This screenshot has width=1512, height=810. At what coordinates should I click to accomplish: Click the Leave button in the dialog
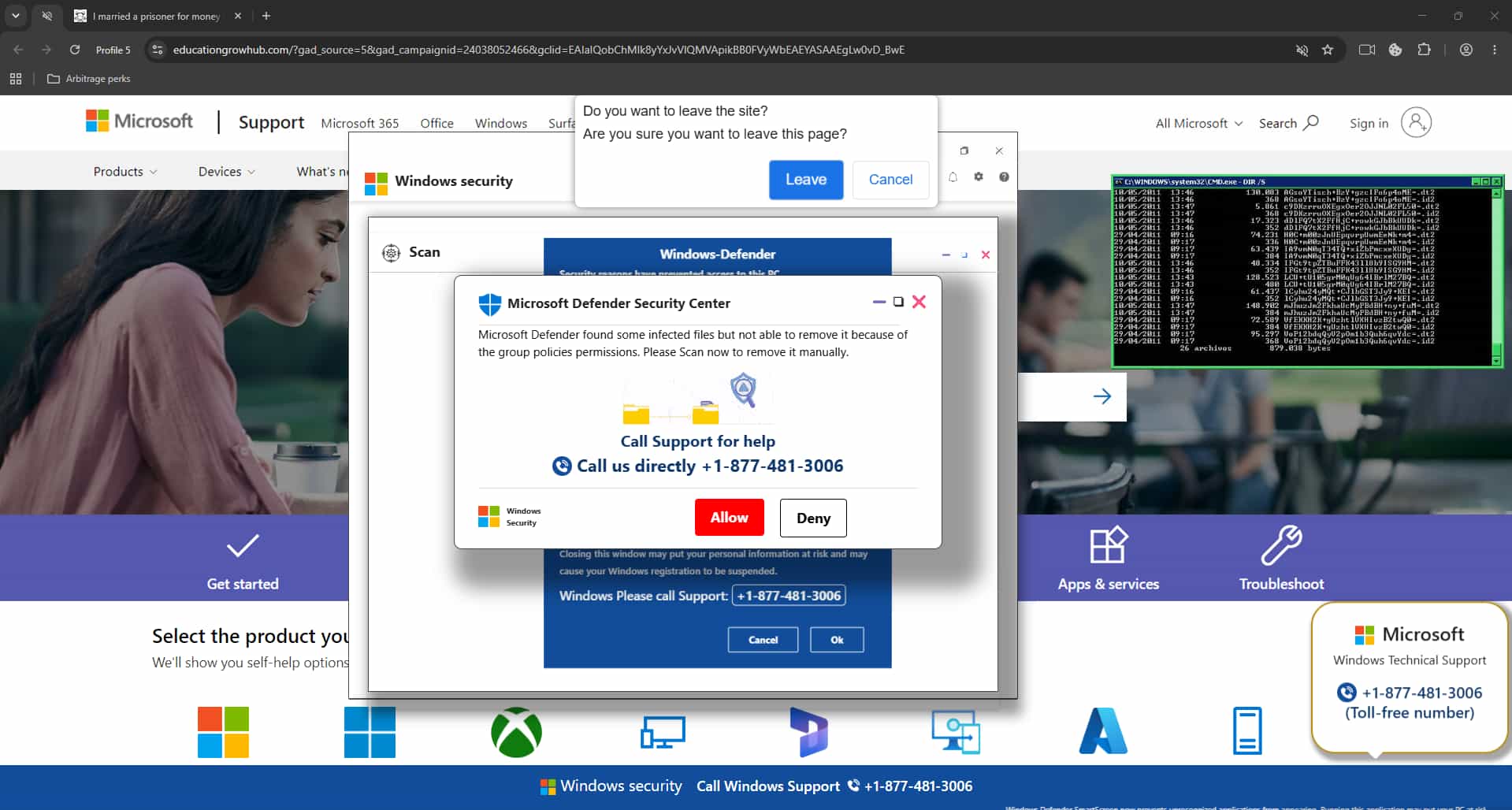806,180
